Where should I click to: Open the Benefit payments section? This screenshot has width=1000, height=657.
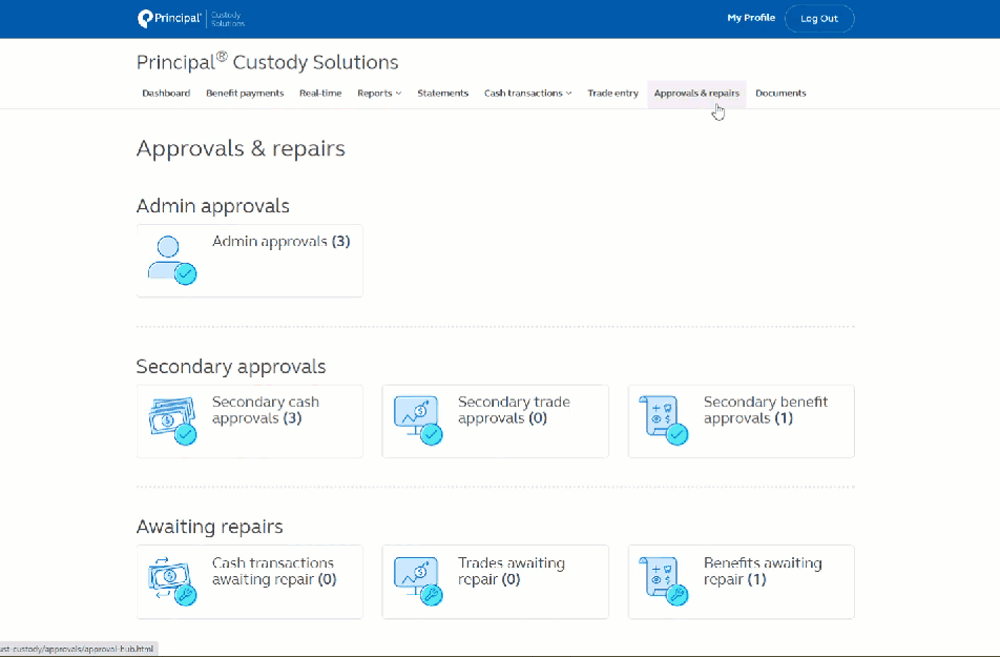[x=245, y=93]
